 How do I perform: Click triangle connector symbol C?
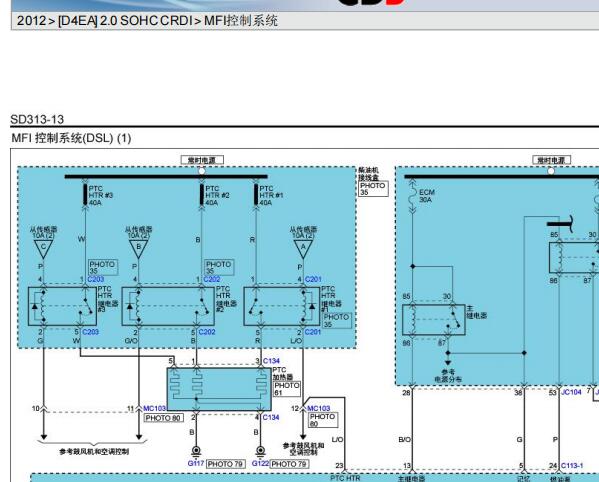point(43,248)
